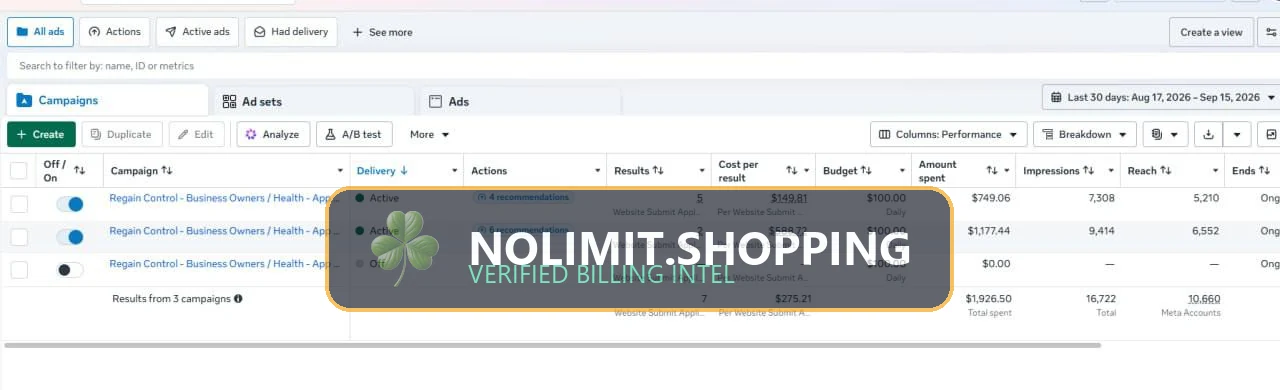Click the Duplicate button
The height and width of the screenshot is (390, 1280).
click(x=121, y=134)
